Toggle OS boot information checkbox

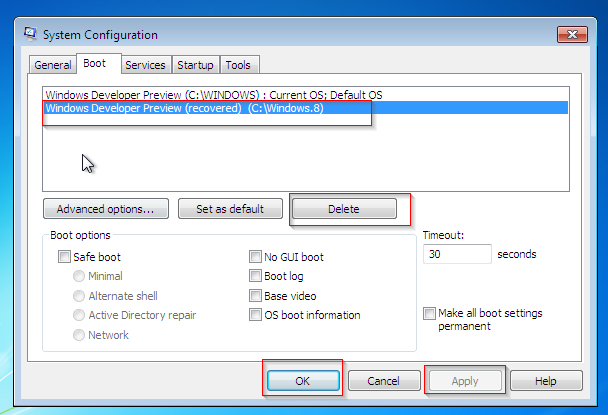click(255, 315)
